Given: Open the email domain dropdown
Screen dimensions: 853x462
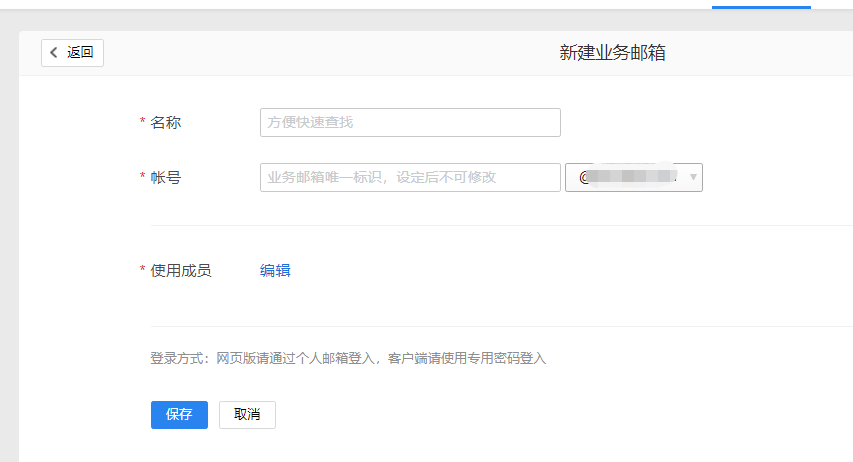Looking at the screenshot, I should coord(634,177).
